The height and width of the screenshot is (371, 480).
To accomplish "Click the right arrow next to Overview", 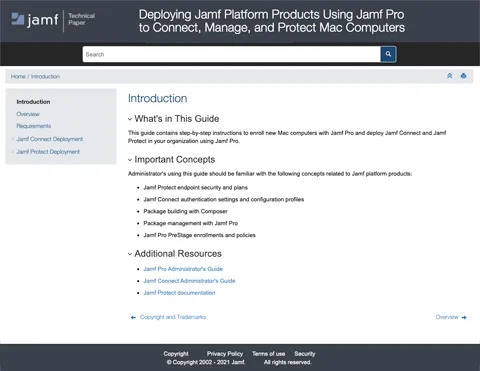I will 464,317.
